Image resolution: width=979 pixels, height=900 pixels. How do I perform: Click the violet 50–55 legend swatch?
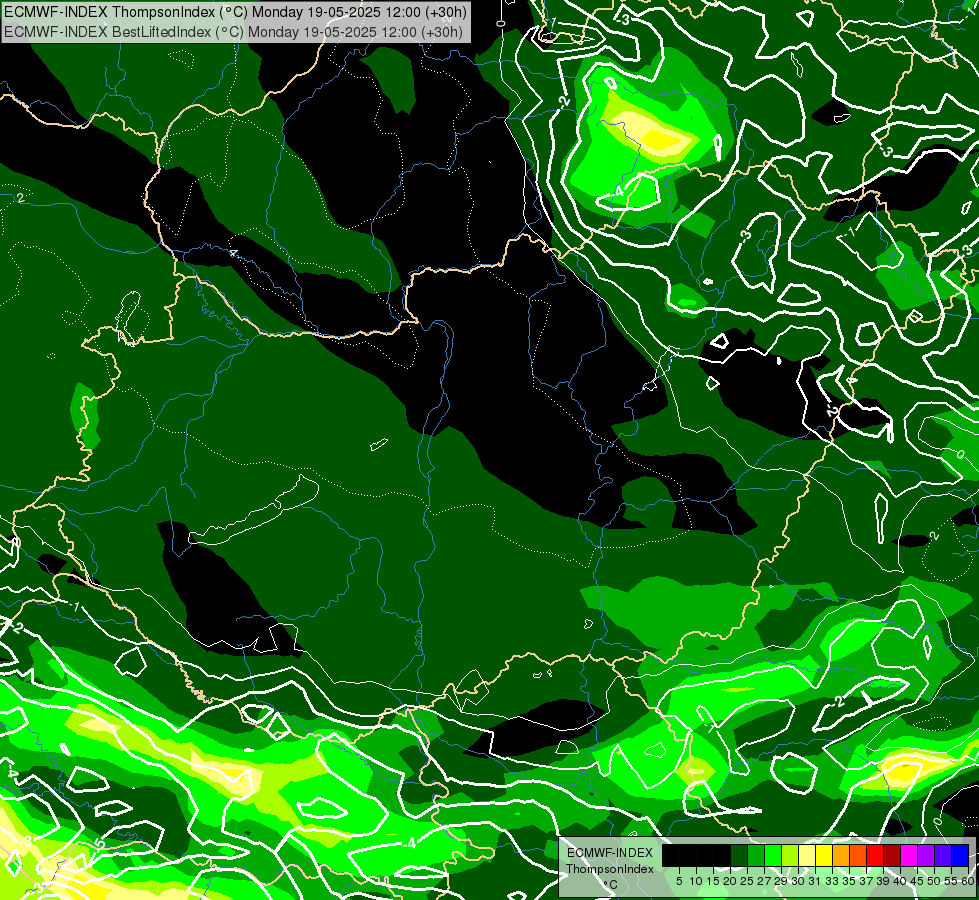[943, 855]
